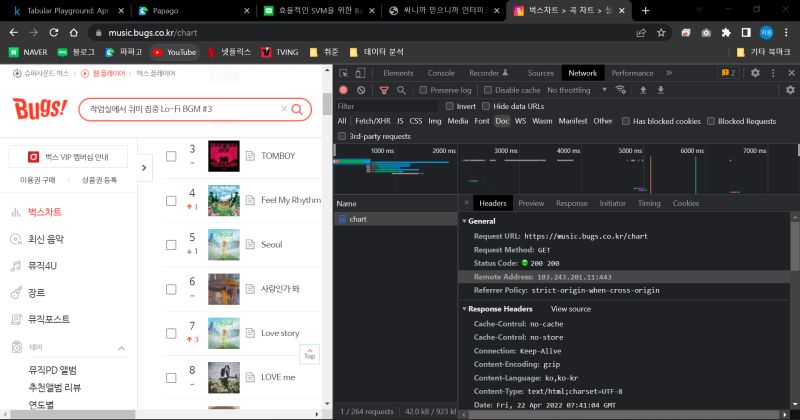Click the Bugs search magnifier icon
Image resolution: width=800 pixels, height=420 pixels.
tap(297, 109)
